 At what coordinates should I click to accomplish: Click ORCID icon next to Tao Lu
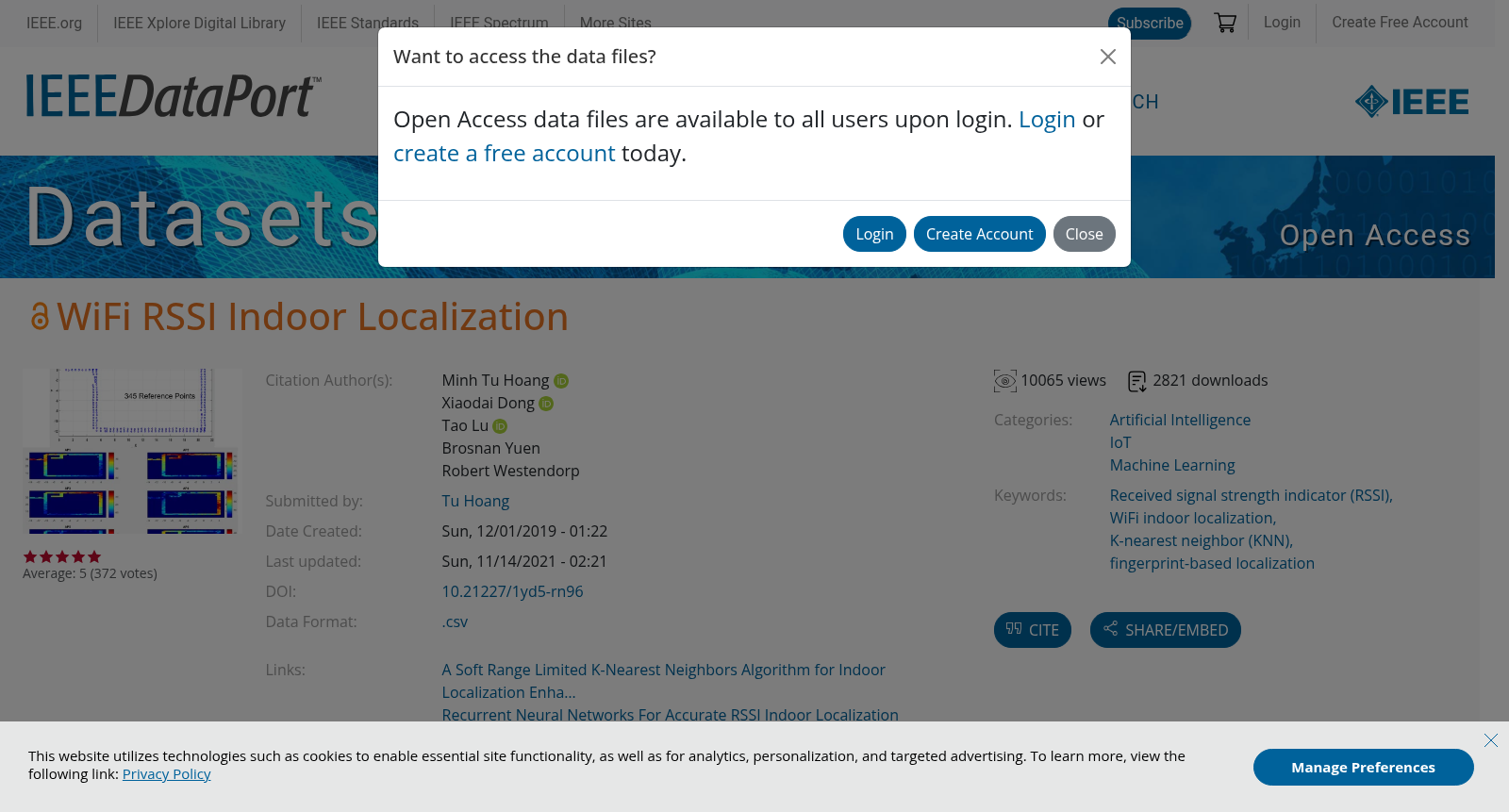click(x=500, y=426)
